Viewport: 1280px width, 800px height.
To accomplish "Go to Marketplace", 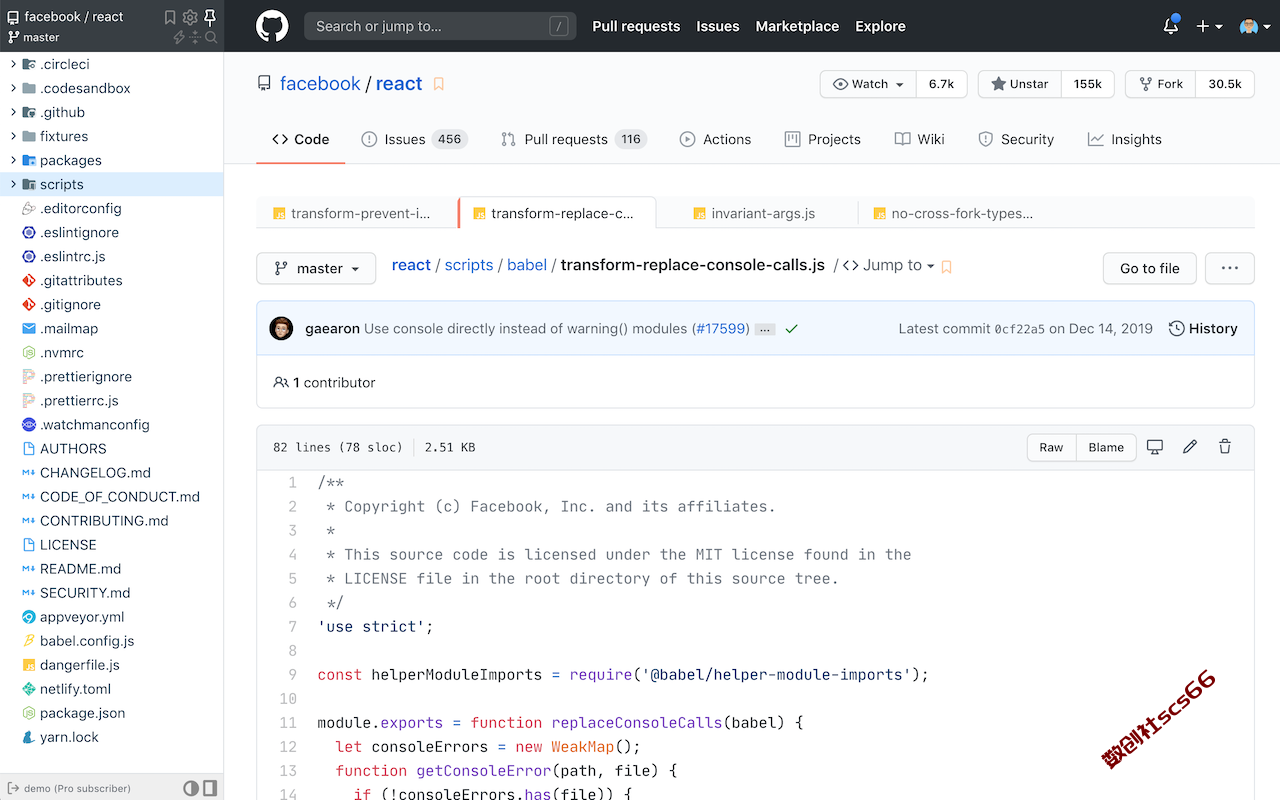I will pos(797,26).
